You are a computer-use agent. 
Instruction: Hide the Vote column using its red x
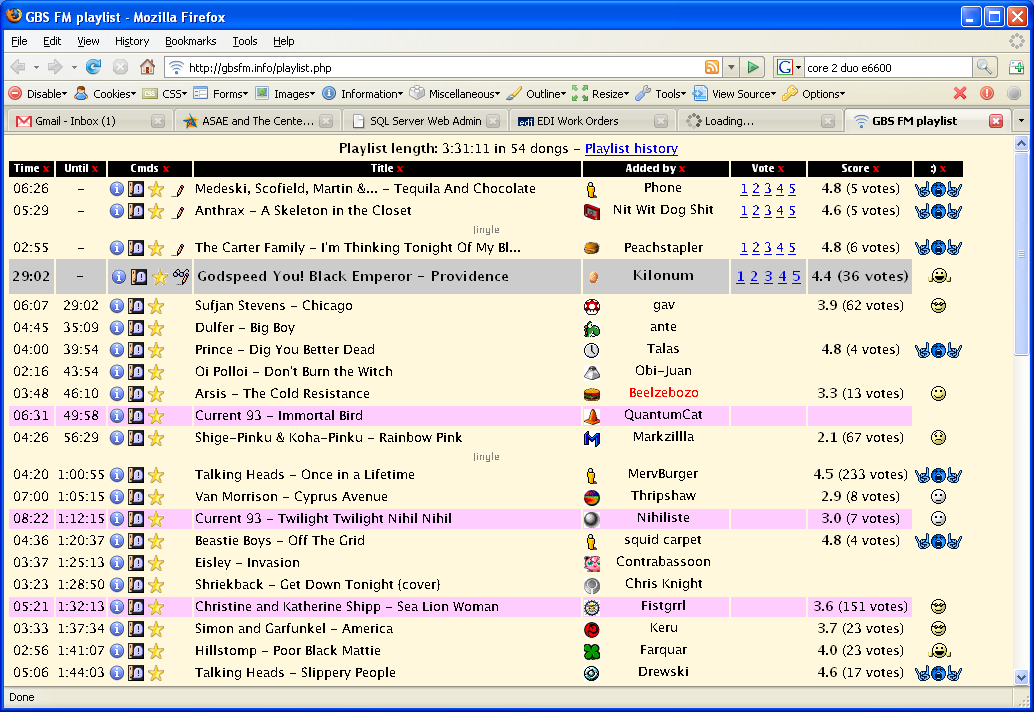(781, 169)
